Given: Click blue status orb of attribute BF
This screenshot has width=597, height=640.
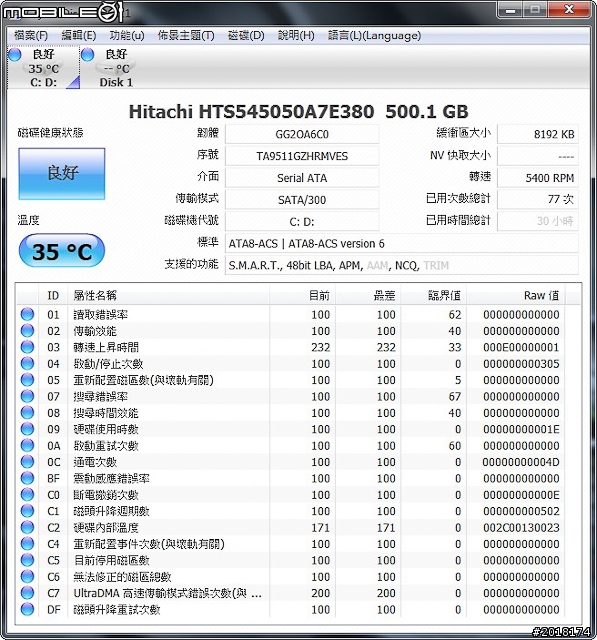Looking at the screenshot, I should coord(27,478).
